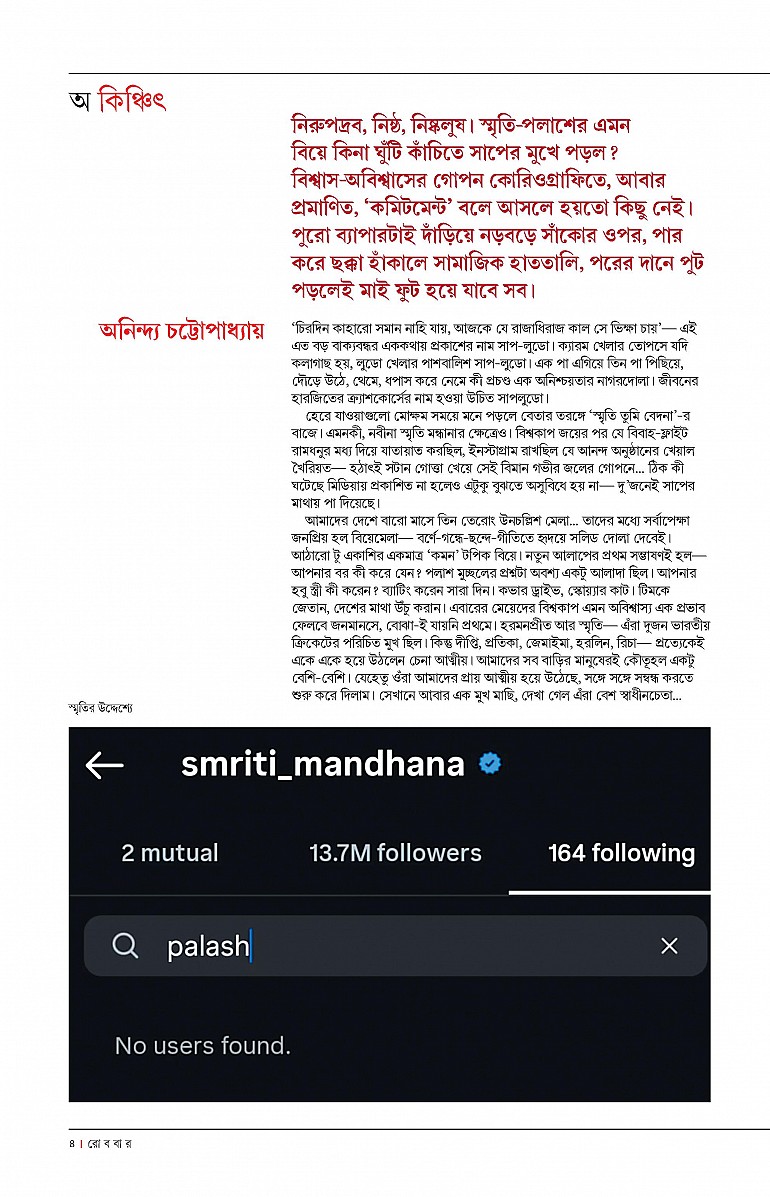This screenshot has width=770, height=1197.
Task: Click the blue verified badge
Action: point(490,763)
